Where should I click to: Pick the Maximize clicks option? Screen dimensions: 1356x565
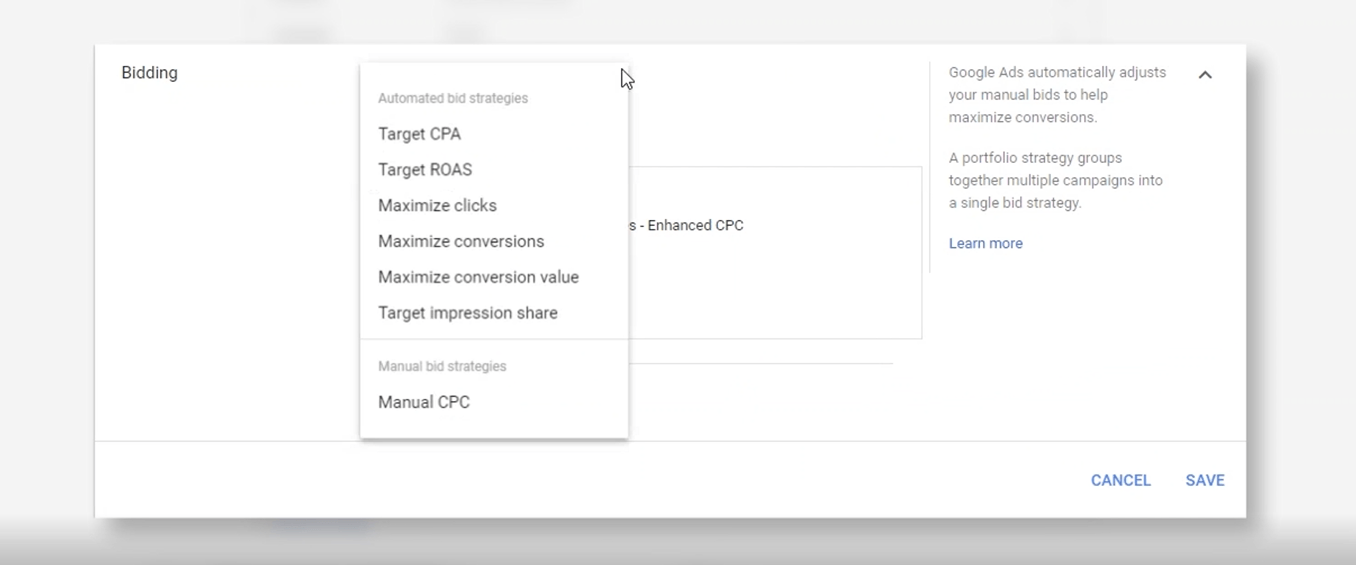[x=437, y=206]
